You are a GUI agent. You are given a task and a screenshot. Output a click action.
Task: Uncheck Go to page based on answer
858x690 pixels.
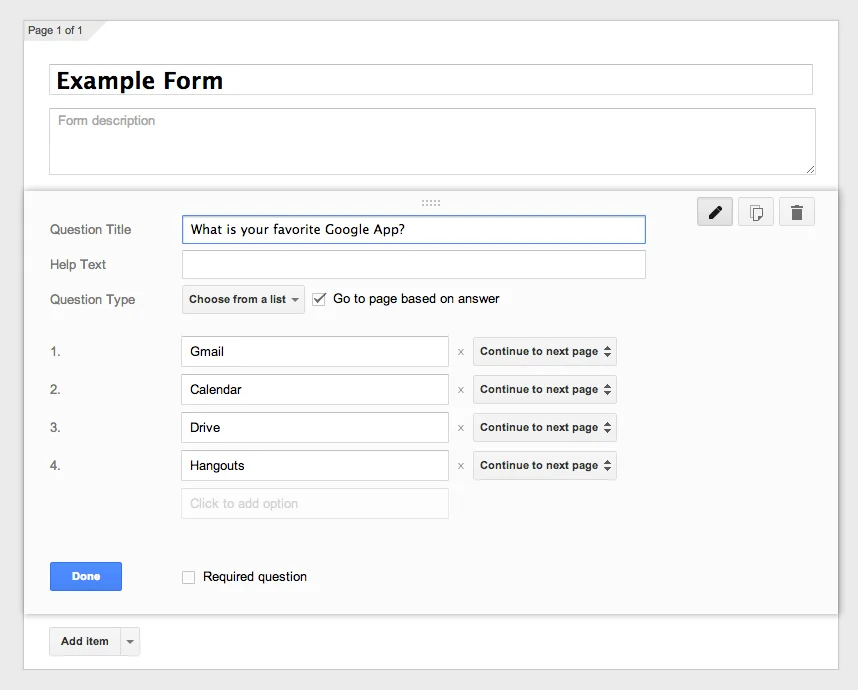(319, 299)
